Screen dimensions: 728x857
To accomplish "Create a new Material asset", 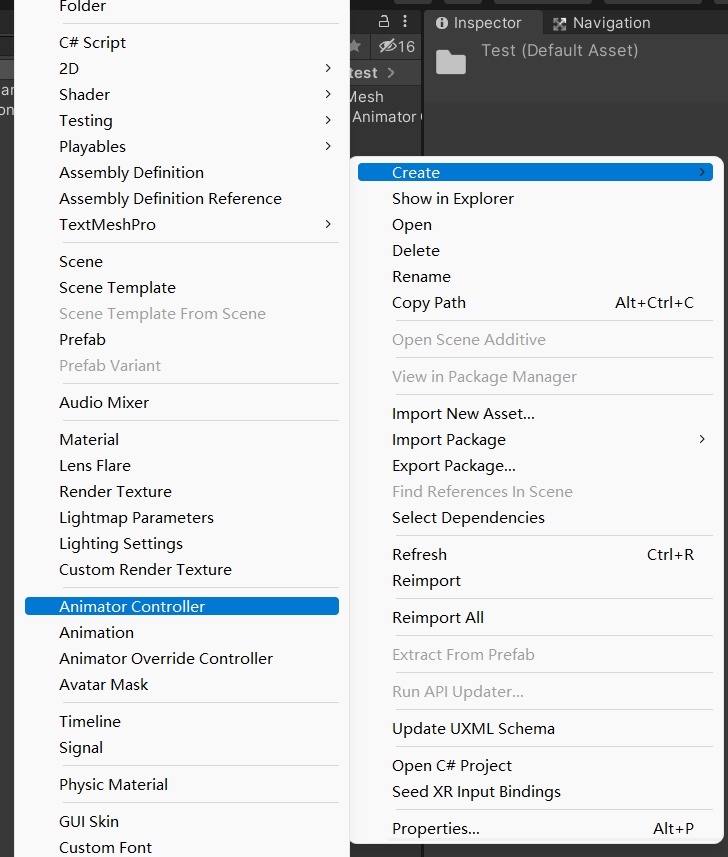I will (x=89, y=439).
